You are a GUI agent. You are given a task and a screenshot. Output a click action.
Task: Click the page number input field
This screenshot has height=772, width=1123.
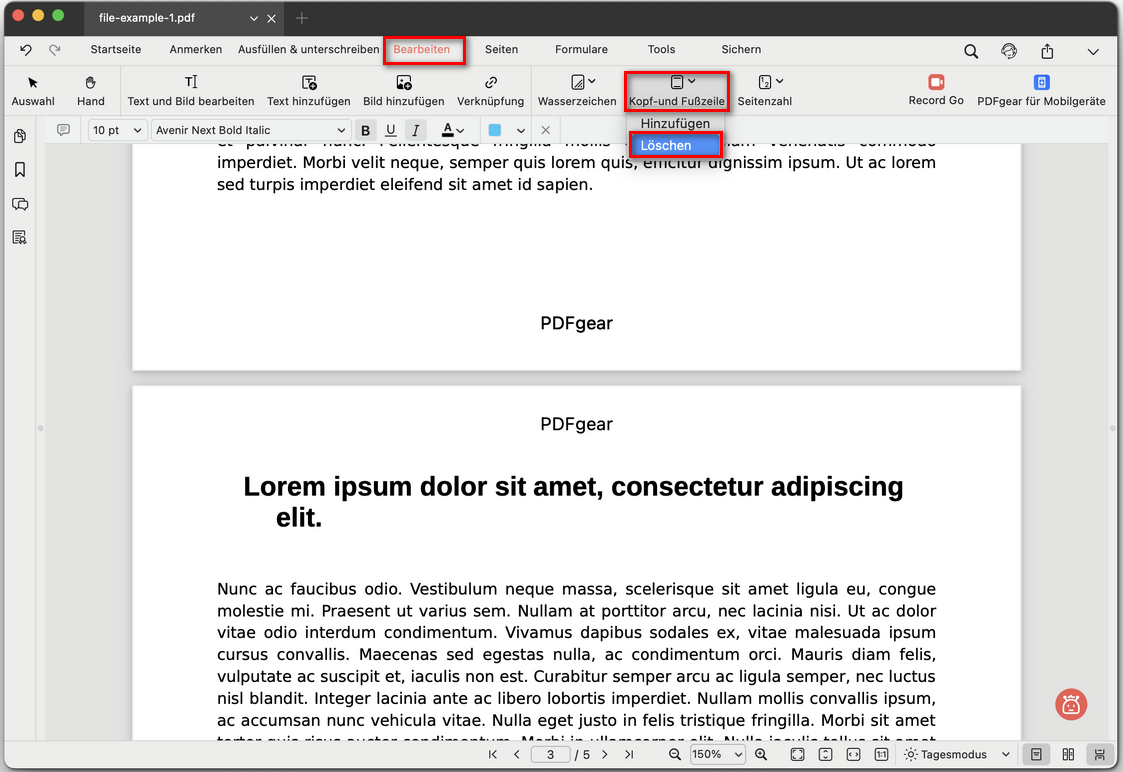point(550,755)
